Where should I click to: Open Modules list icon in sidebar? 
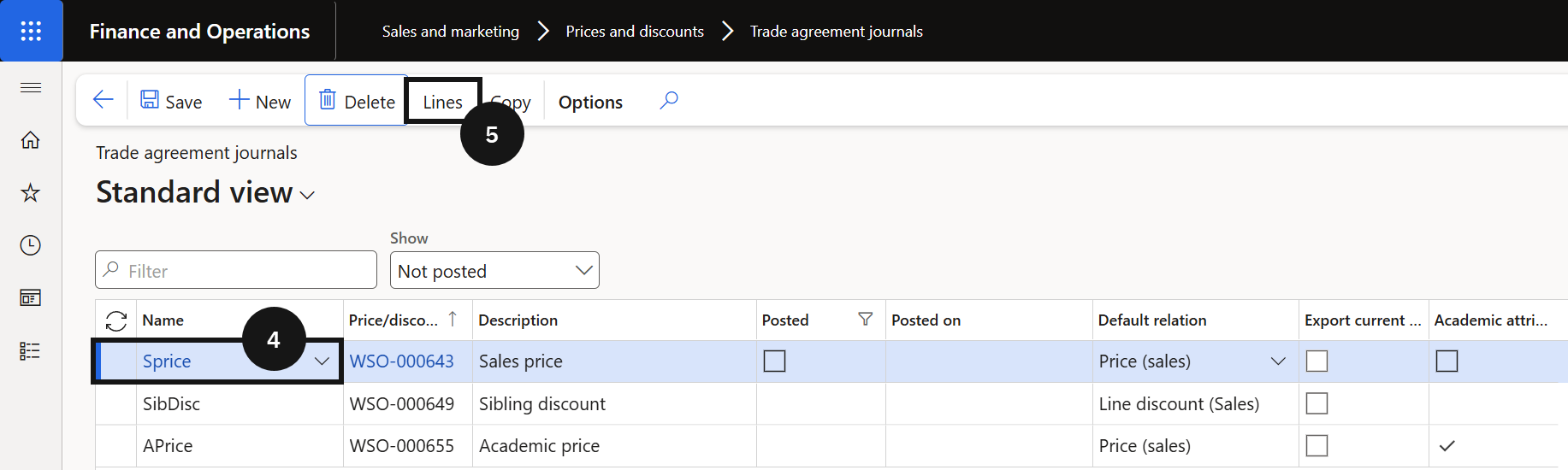[x=31, y=351]
